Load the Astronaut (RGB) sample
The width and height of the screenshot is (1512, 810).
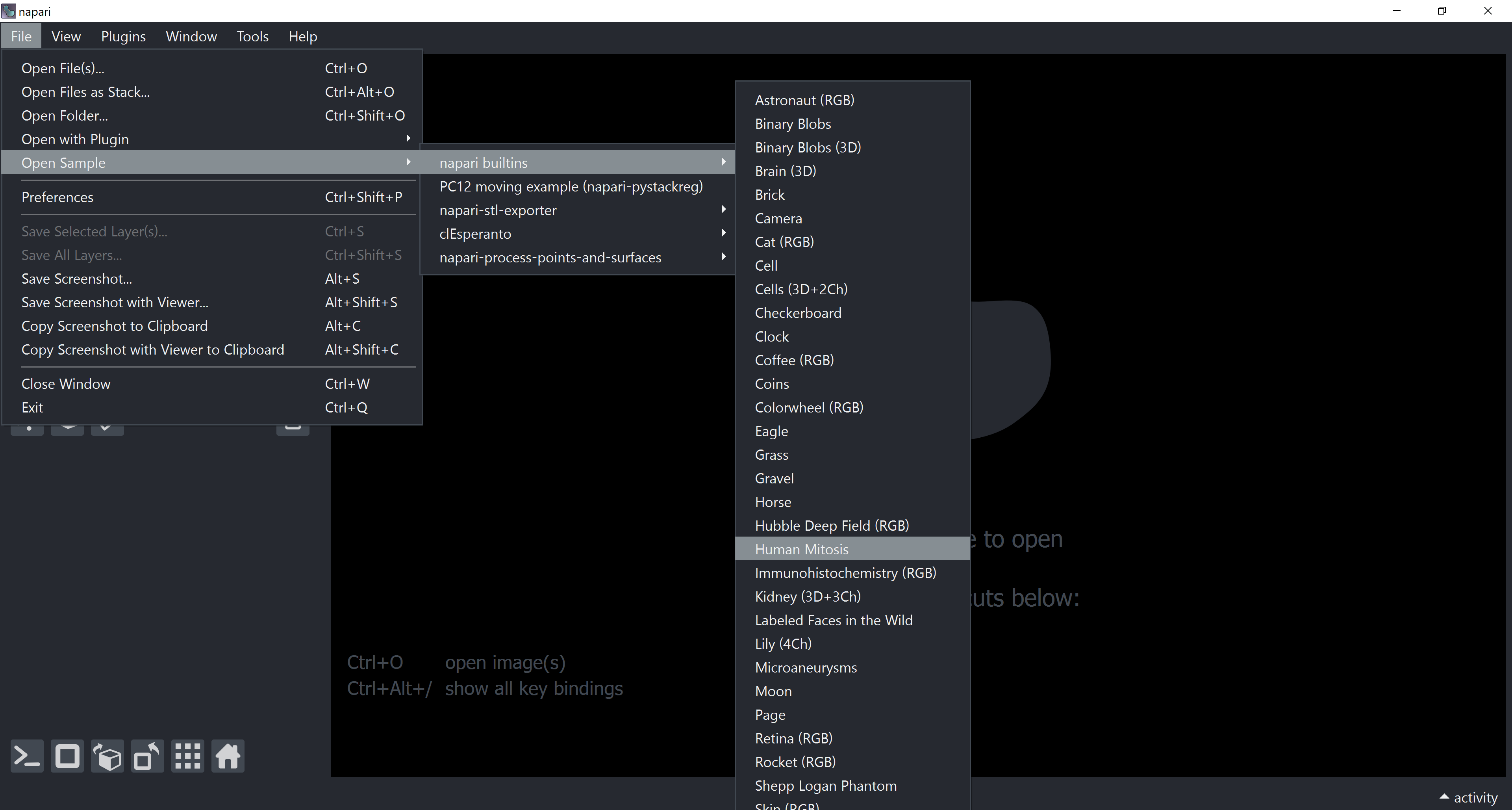pos(852,100)
